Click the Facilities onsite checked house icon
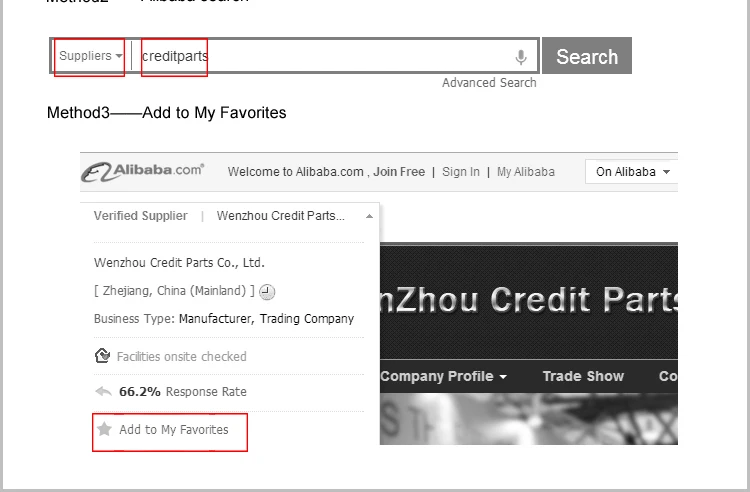The width and height of the screenshot is (750, 492). coord(102,356)
